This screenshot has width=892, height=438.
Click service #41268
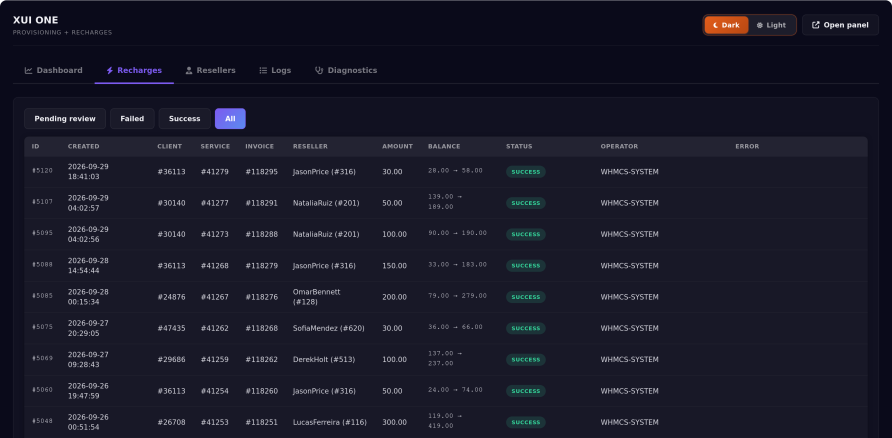coord(214,266)
